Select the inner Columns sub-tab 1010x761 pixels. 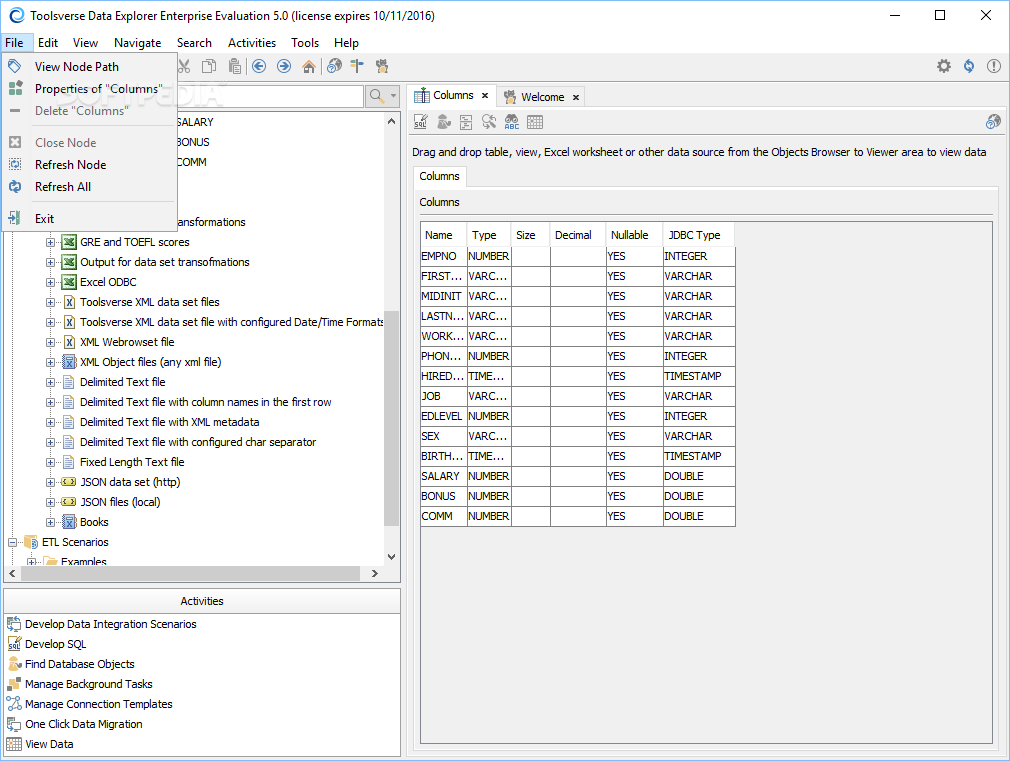point(439,176)
